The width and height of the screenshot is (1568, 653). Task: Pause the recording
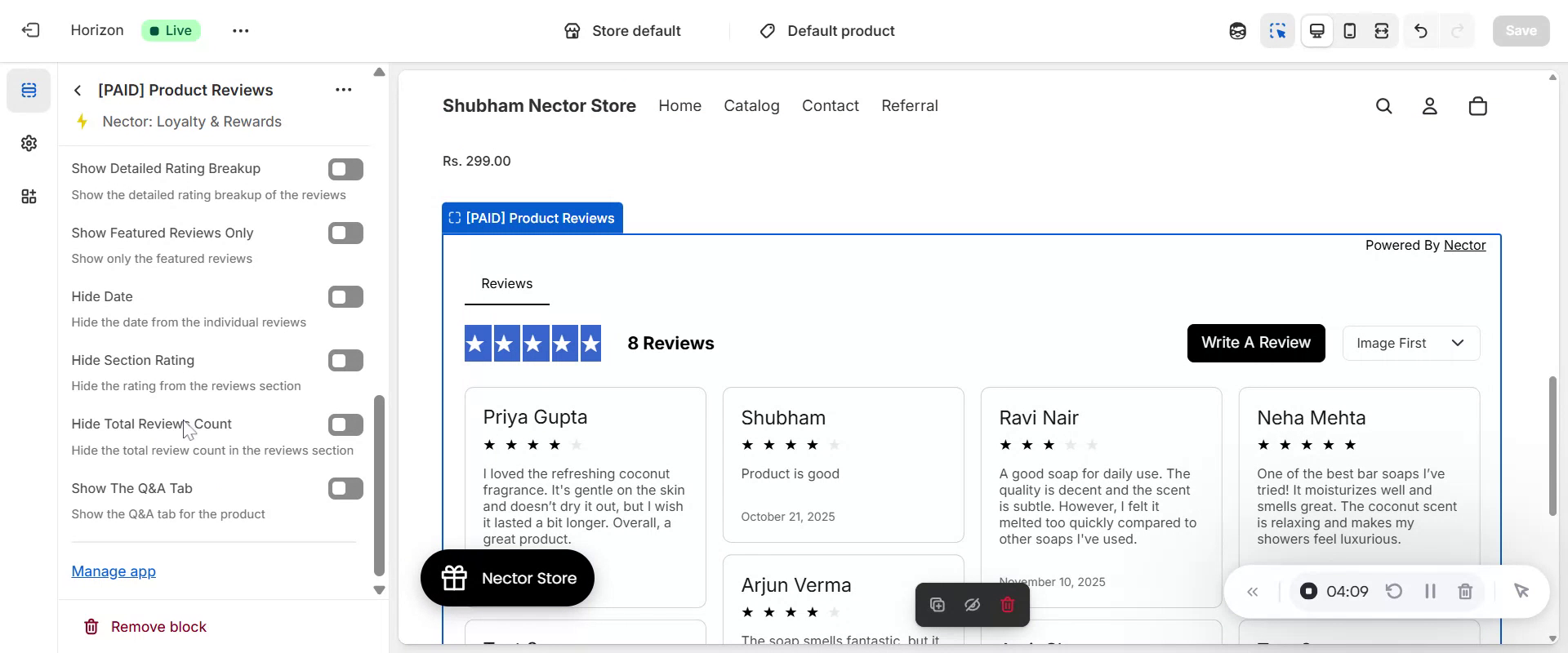pos(1430,591)
